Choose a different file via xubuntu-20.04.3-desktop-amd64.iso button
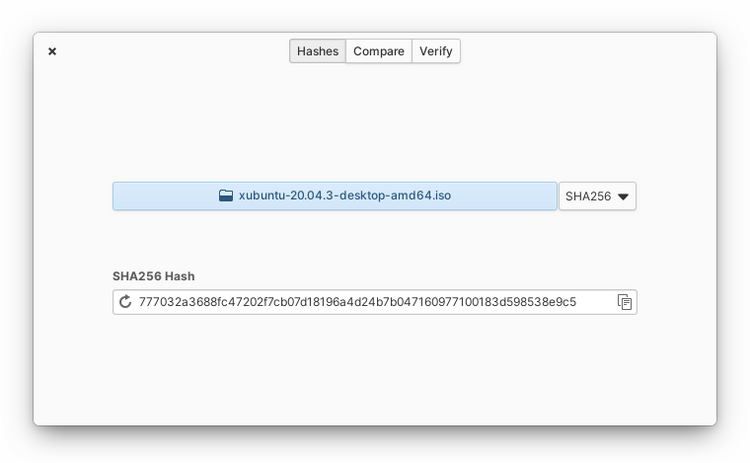Screen dimensions: 750x463 (x=335, y=196)
